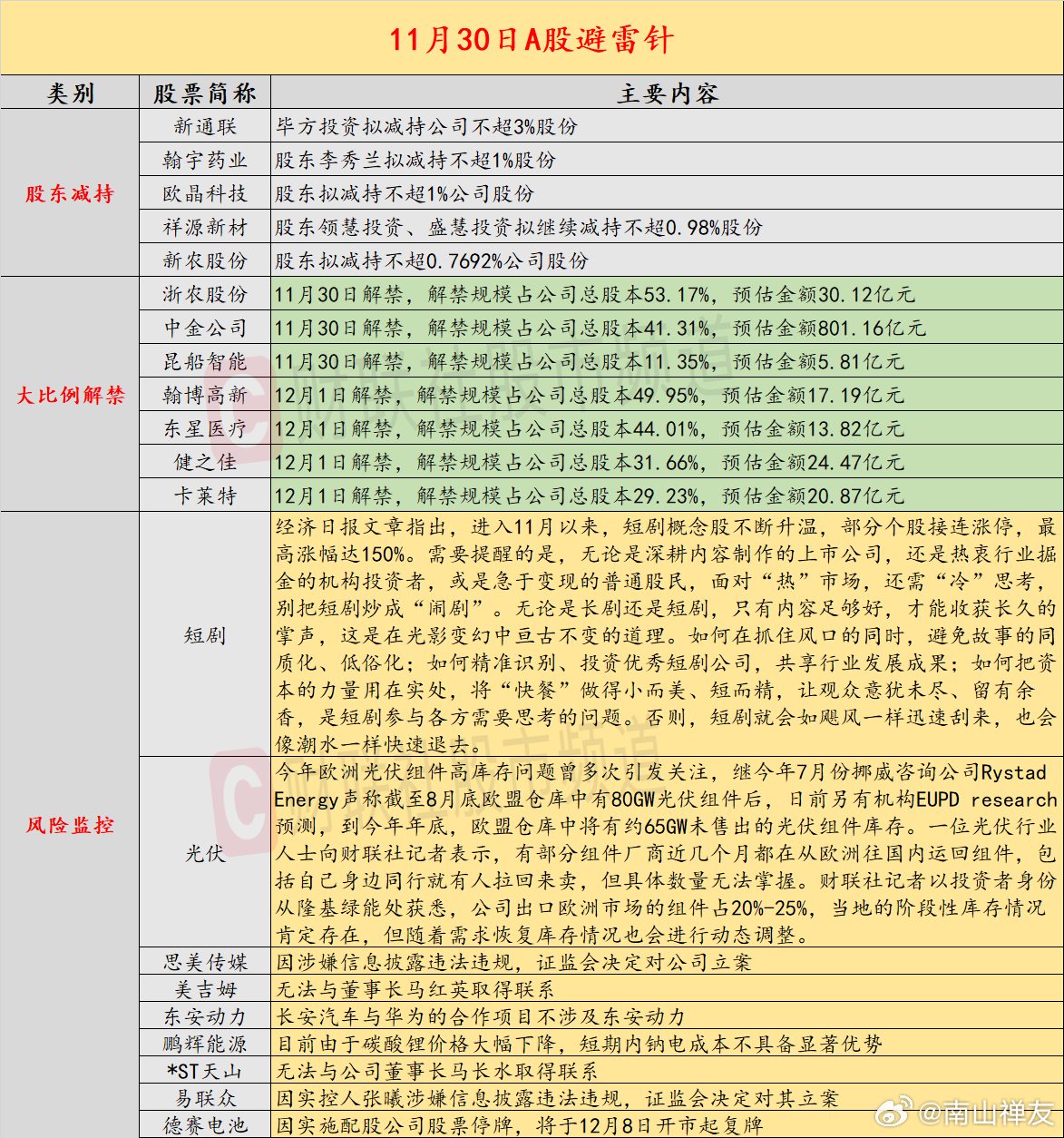Select stock name '中金公司'
This screenshot has width=1064, height=1138.
click(x=205, y=328)
